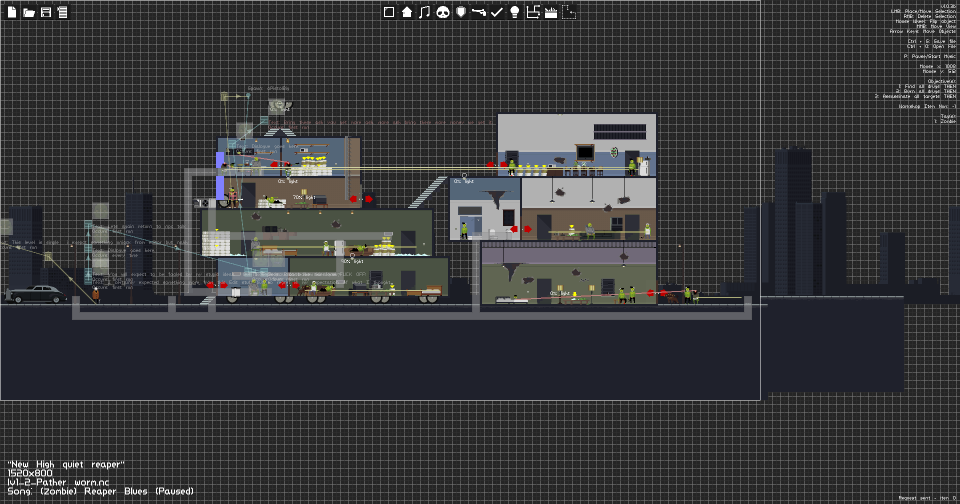The height and width of the screenshot is (504, 960).
Task: Click the level size text 1520x800
Action: (30, 473)
